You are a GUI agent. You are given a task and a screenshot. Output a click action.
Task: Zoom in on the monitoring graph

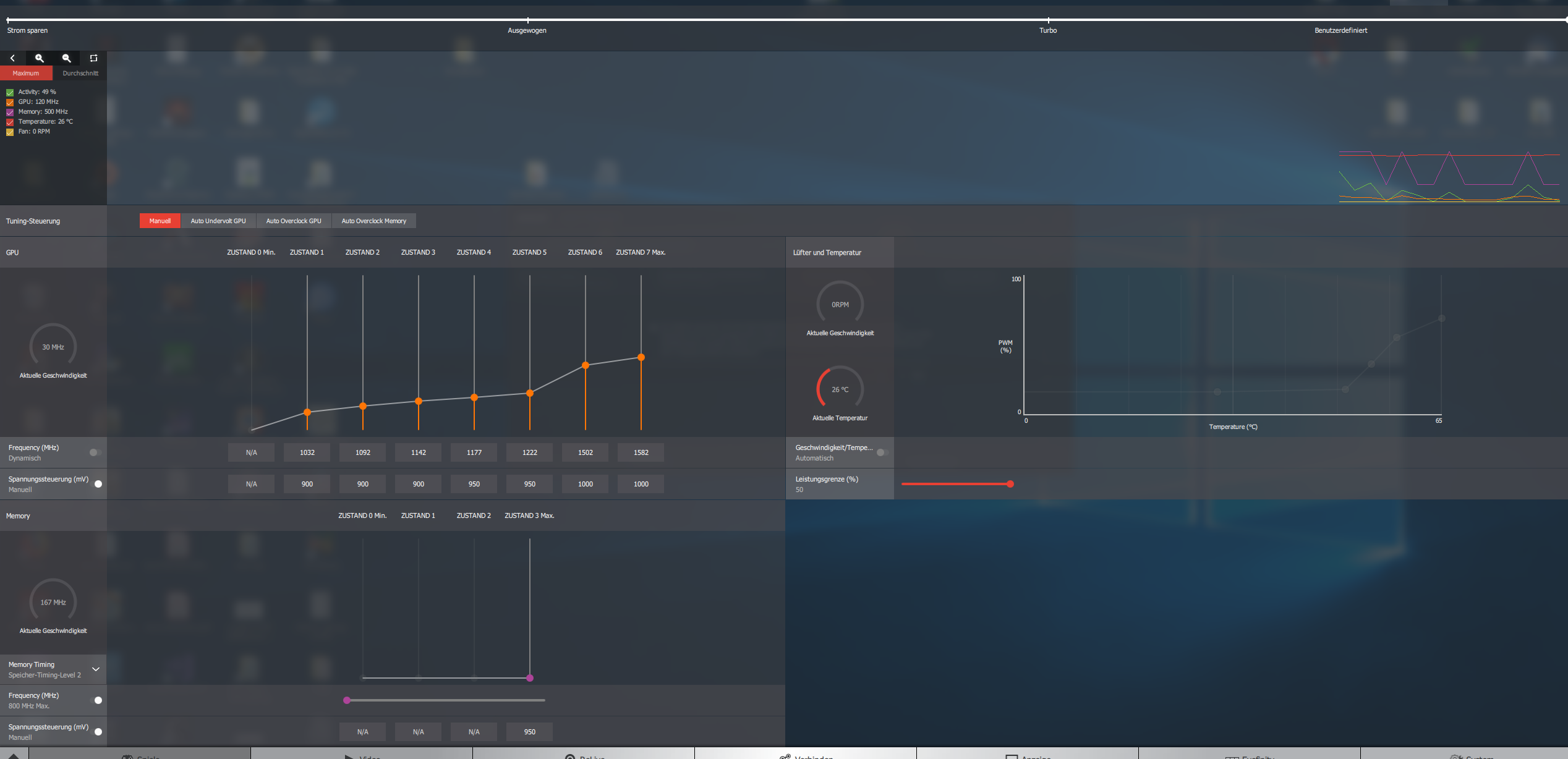40,58
